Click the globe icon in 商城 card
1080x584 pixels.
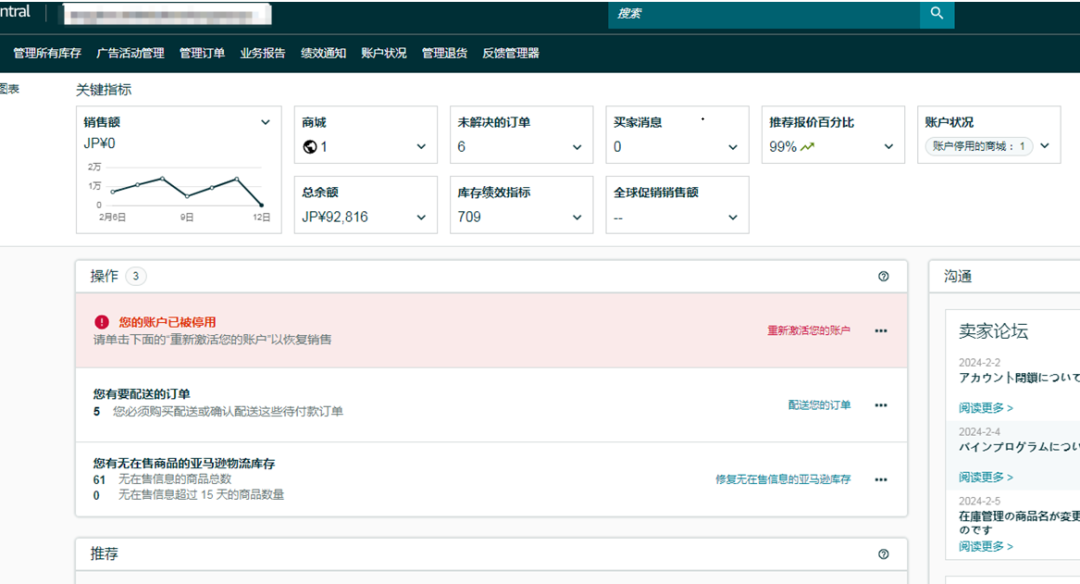[310, 147]
